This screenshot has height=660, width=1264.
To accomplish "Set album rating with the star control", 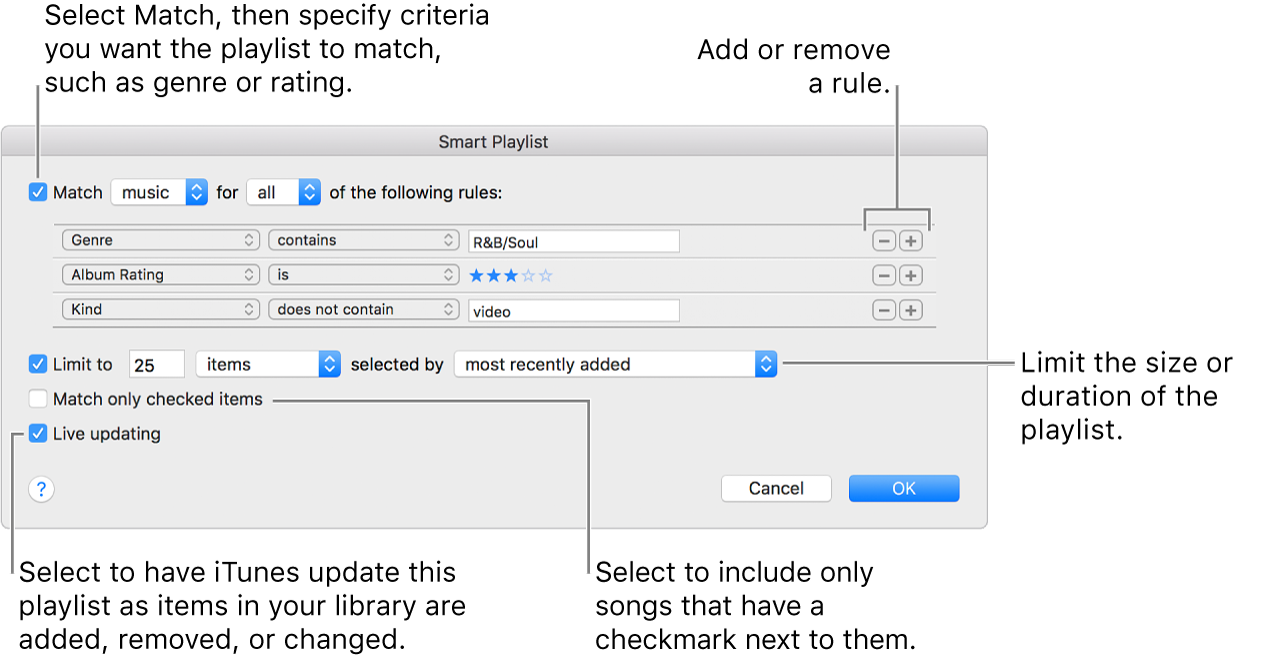I will (x=511, y=276).
